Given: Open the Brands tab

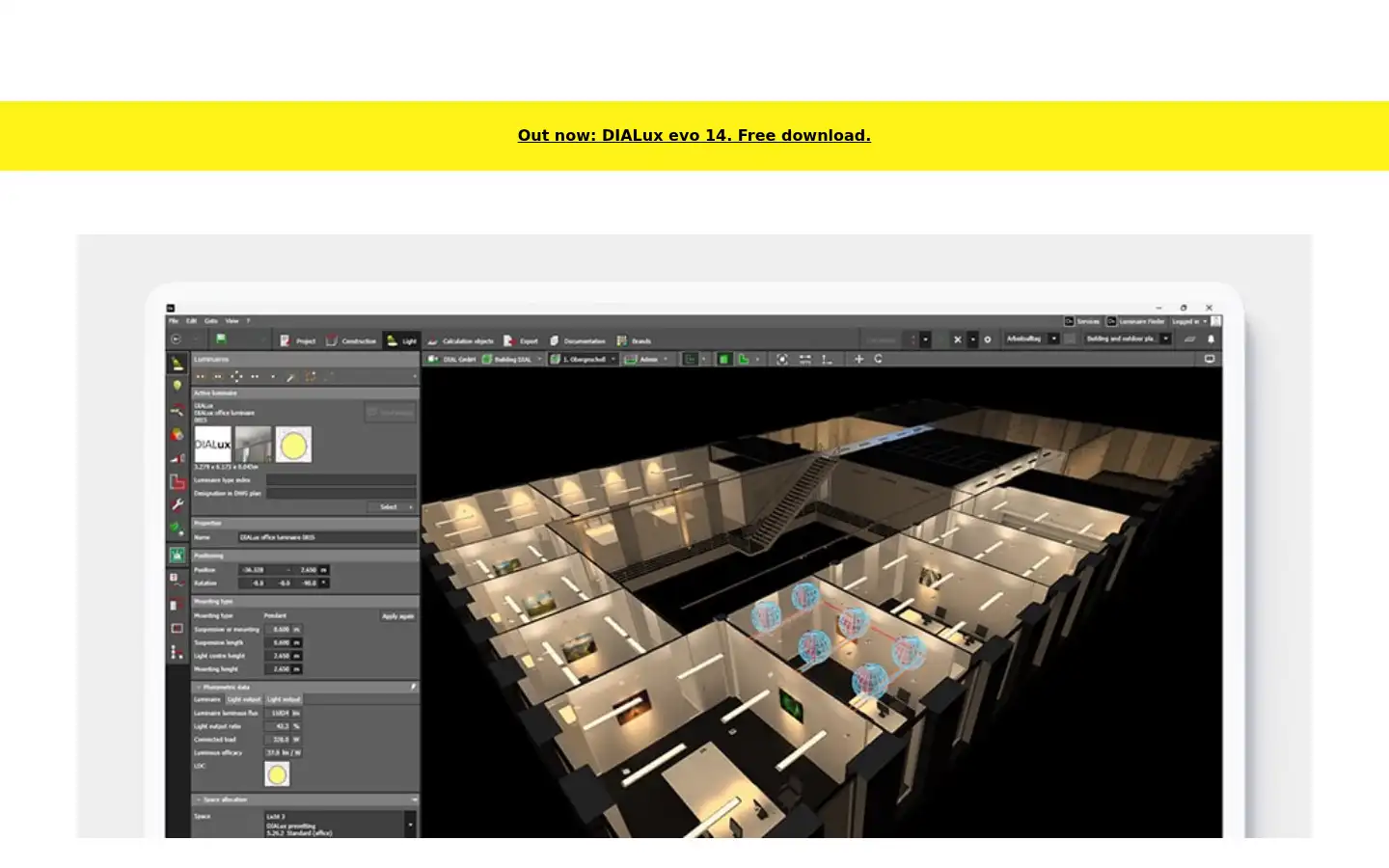Looking at the screenshot, I should [x=634, y=340].
